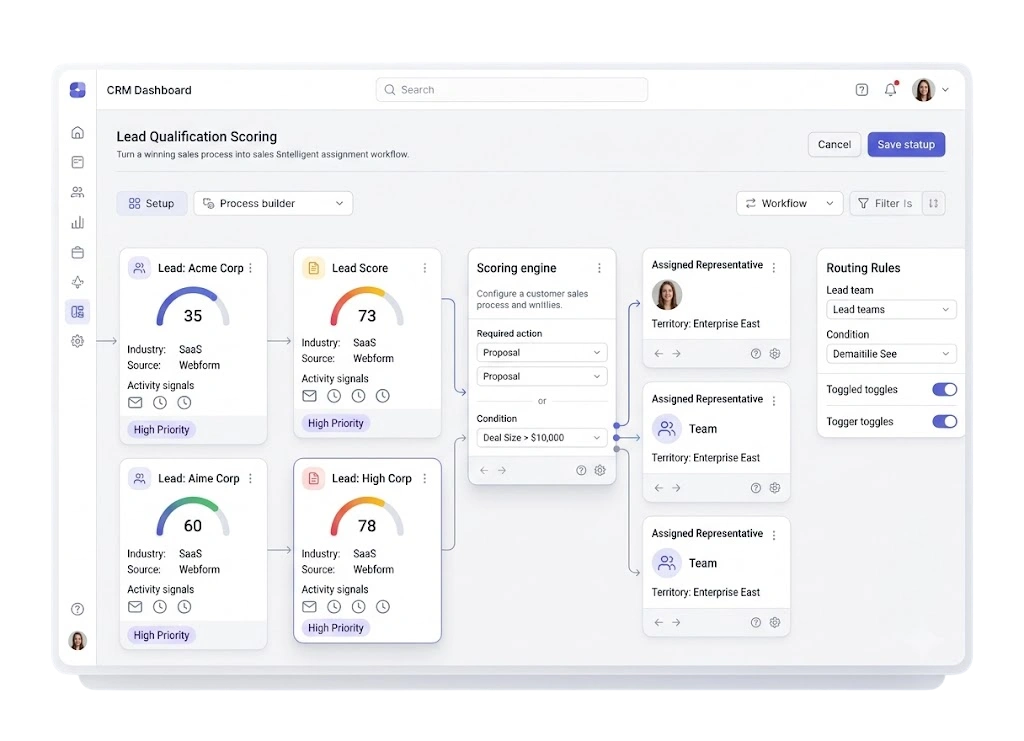Open the briefcase icon in the sidebar

(x=78, y=253)
